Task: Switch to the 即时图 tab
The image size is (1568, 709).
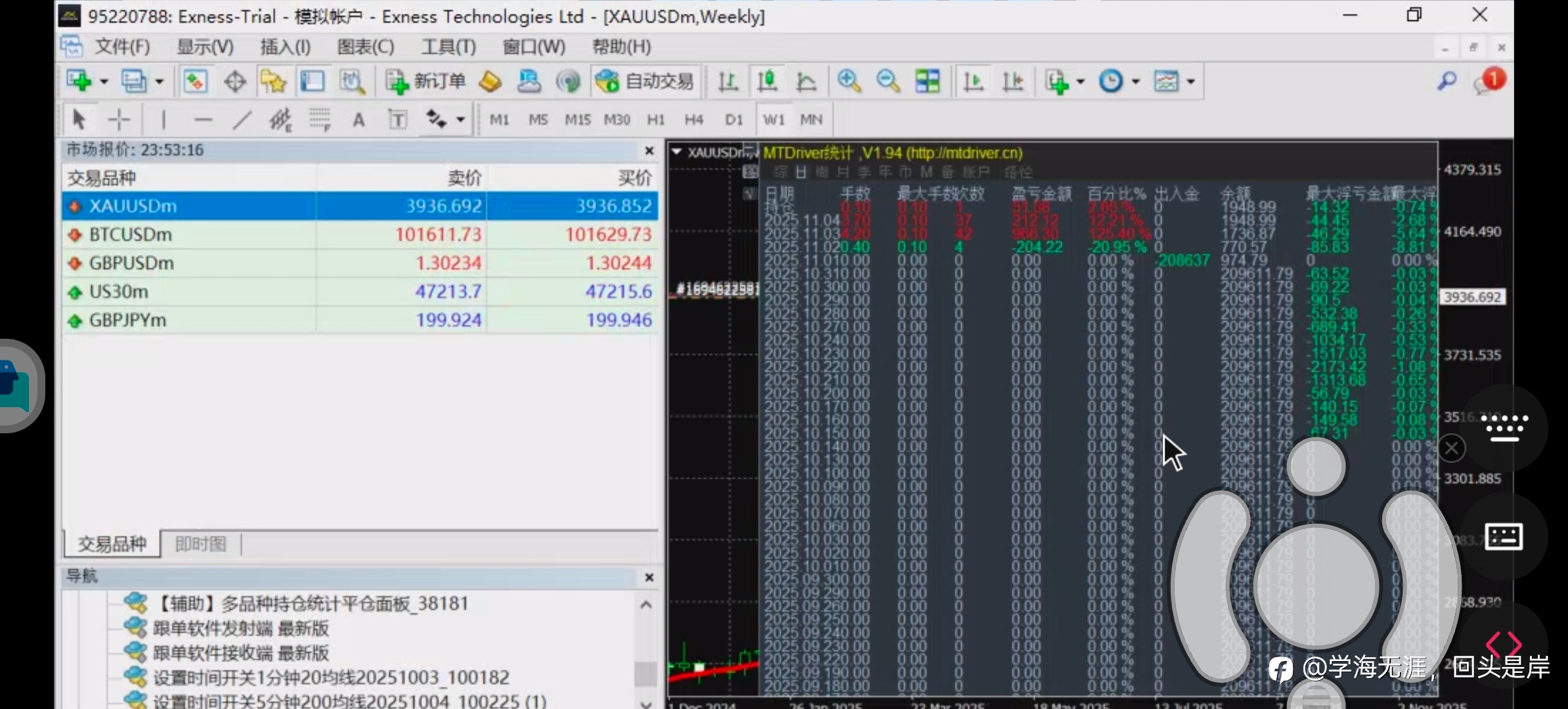Action: [200, 544]
